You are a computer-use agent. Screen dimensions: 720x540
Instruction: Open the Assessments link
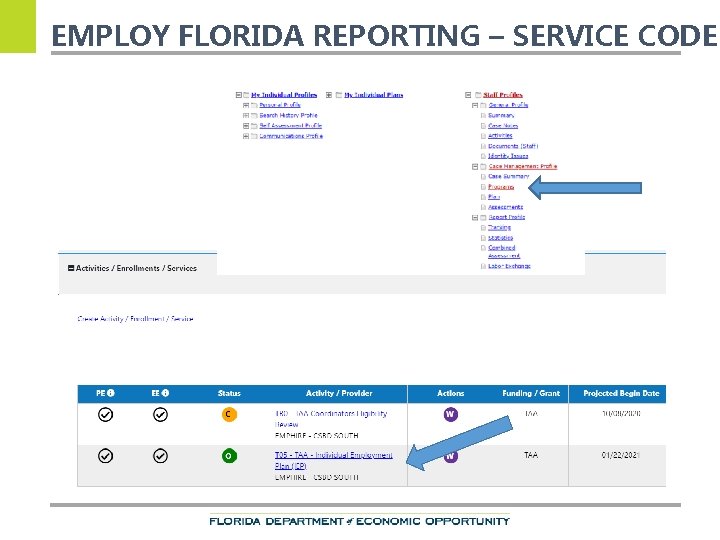(x=505, y=207)
